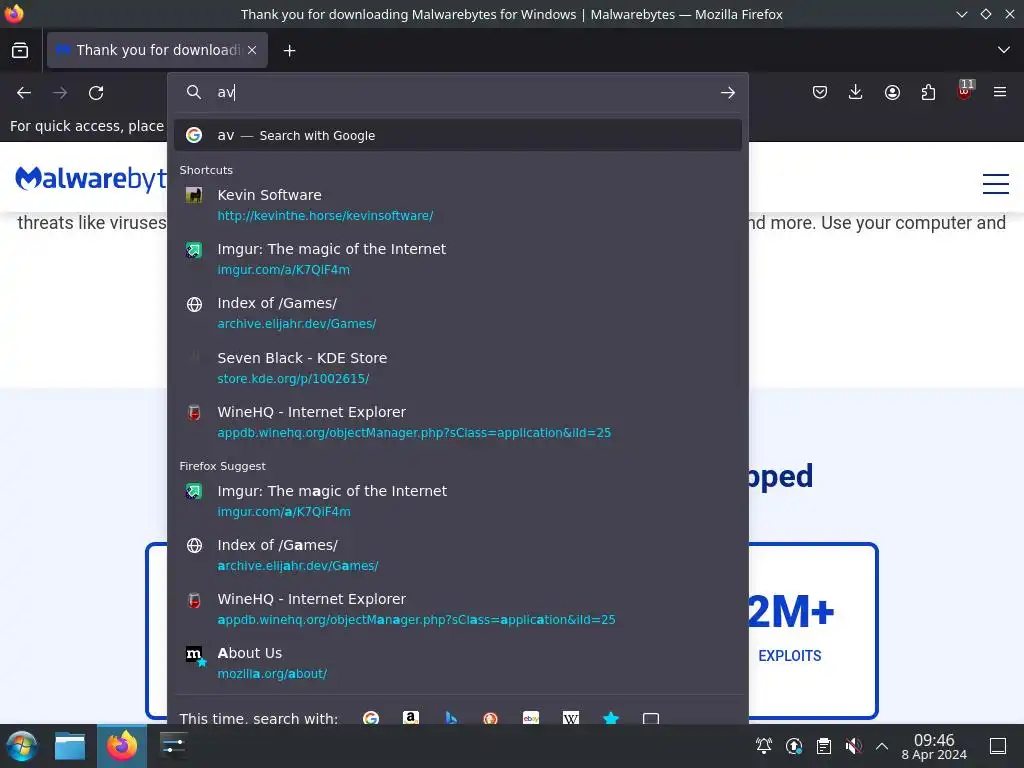
Task: Click the store.kde.org/p/1002615/ URL
Action: pyautogui.click(x=293, y=379)
